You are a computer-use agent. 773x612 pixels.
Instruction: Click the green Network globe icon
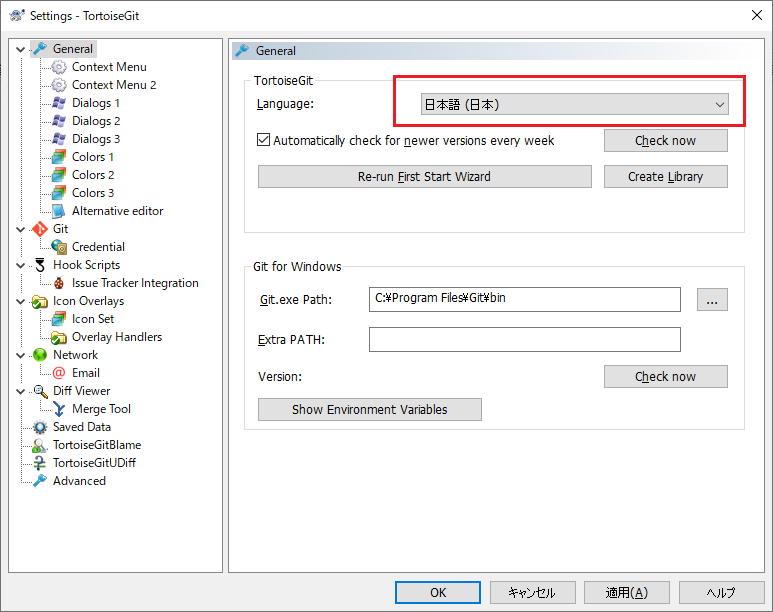pos(40,355)
